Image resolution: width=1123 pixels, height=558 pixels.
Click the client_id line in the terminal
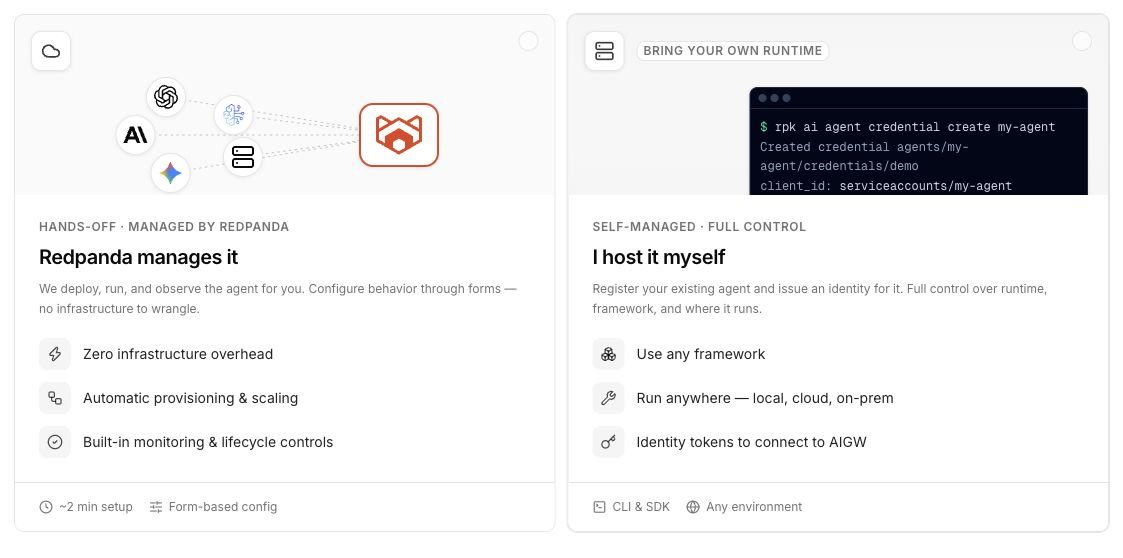pos(886,186)
